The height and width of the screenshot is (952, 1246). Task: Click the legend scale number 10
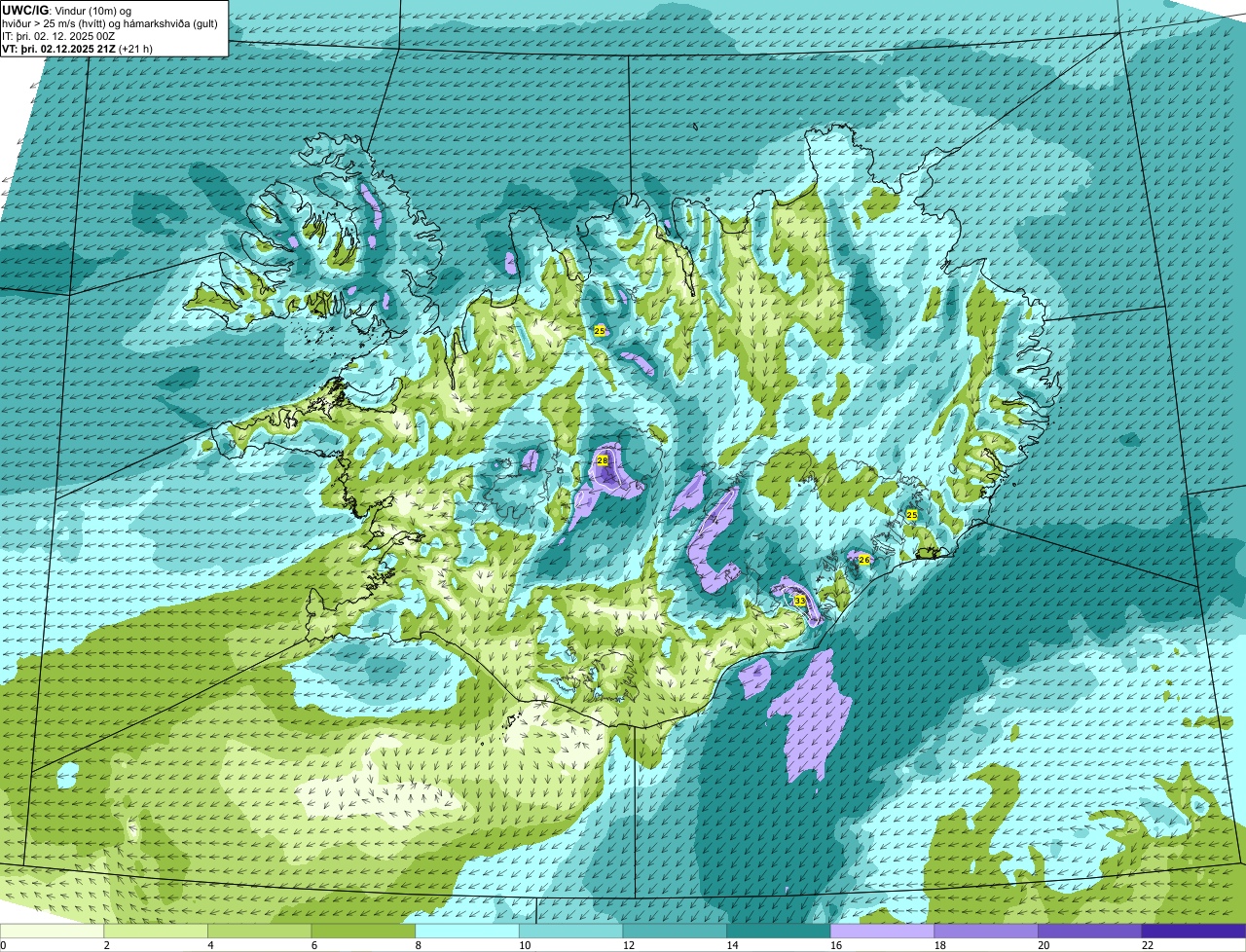pos(525,945)
